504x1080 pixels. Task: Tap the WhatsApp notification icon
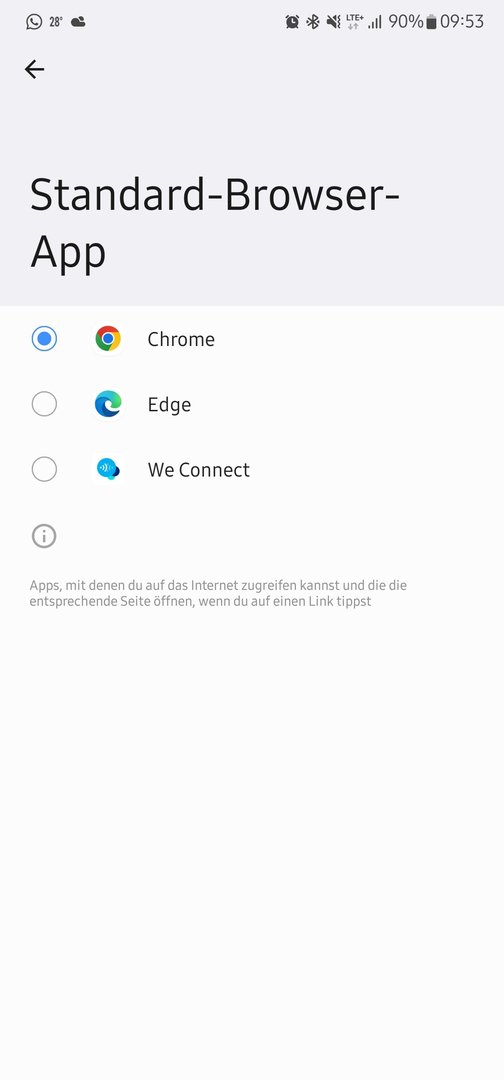tap(34, 22)
